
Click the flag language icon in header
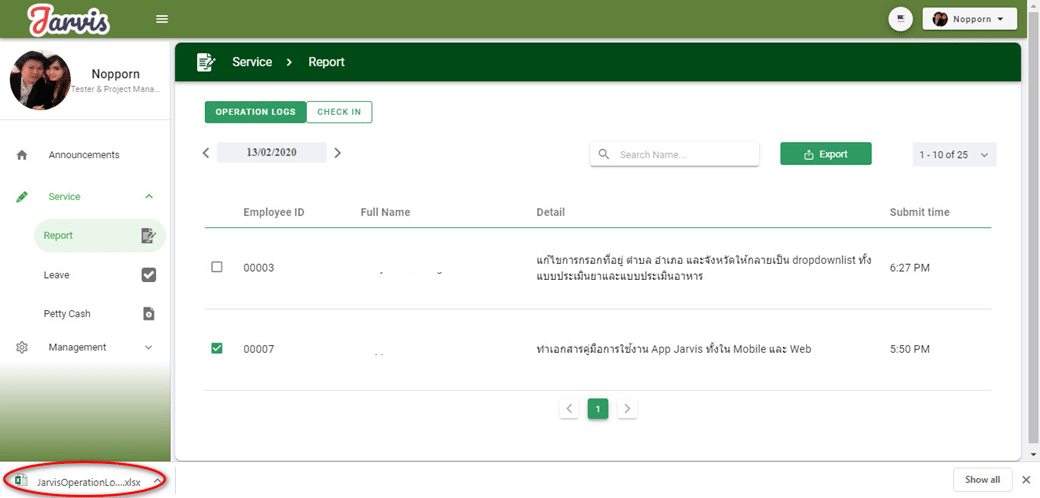(900, 19)
